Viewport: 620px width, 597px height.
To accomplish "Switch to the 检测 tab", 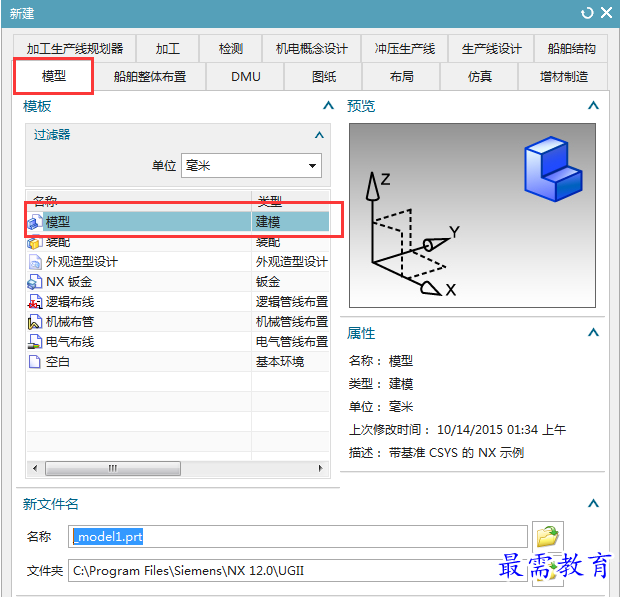I will (x=231, y=49).
